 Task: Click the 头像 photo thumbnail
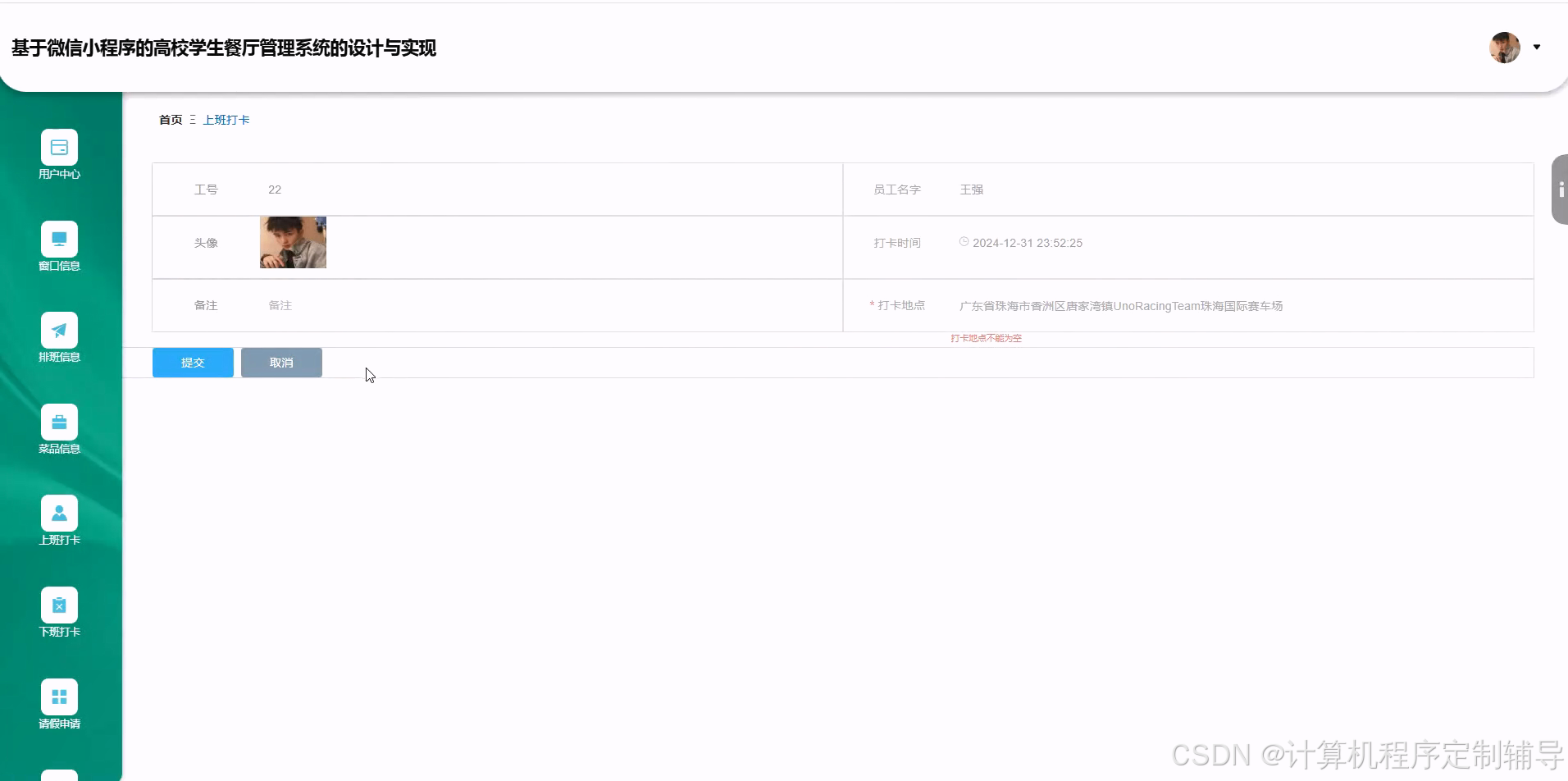[293, 242]
